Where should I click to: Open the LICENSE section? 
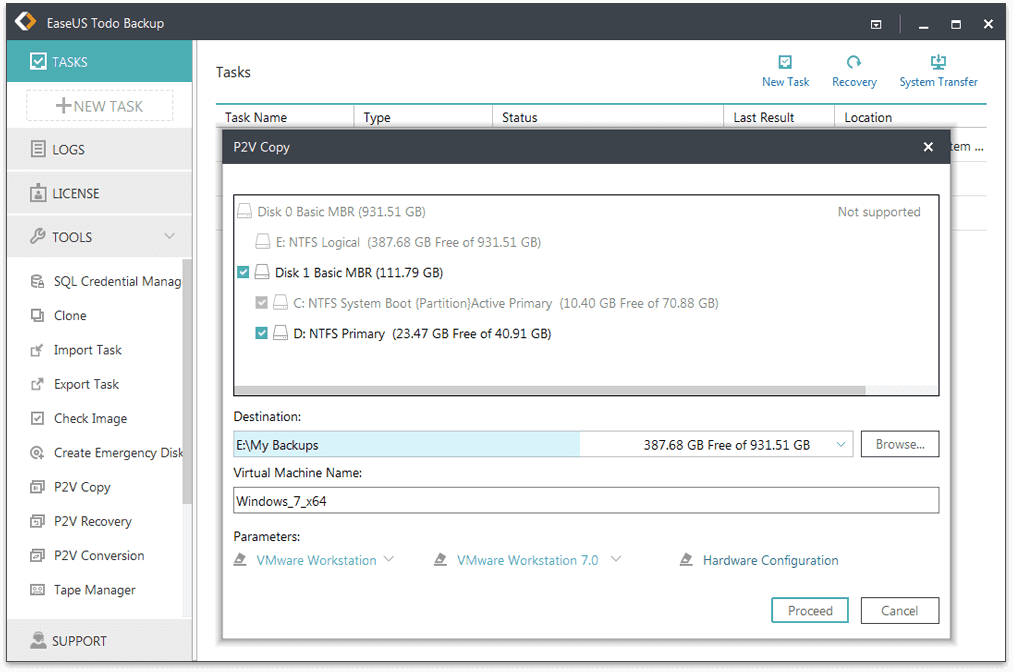click(76, 193)
